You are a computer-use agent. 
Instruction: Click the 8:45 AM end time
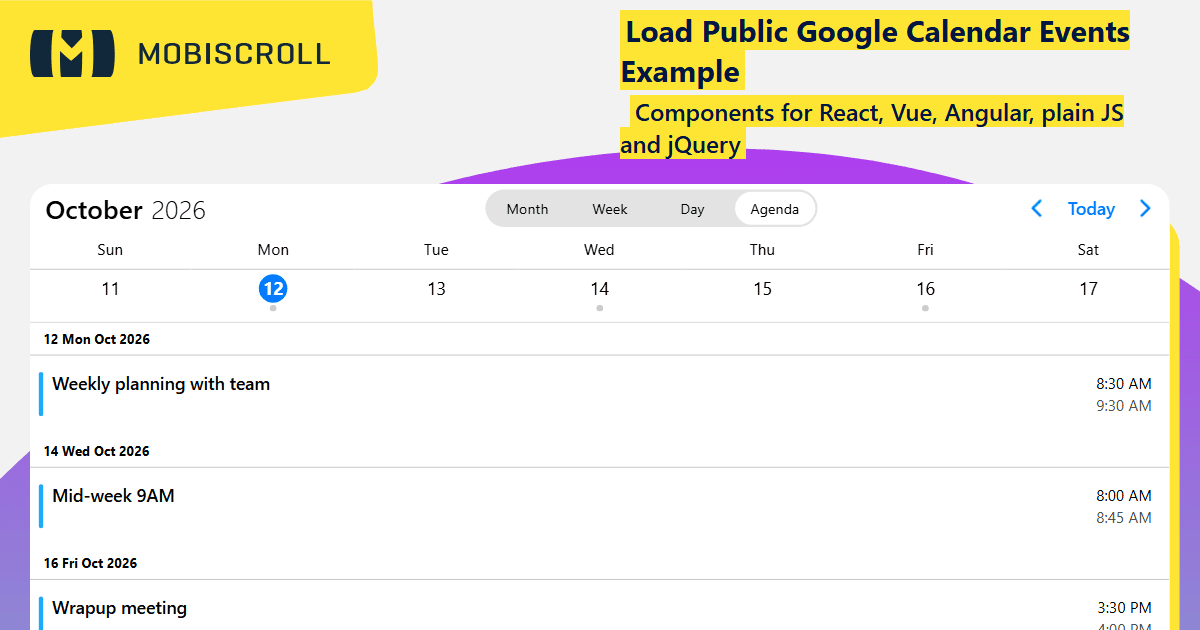point(1124,517)
